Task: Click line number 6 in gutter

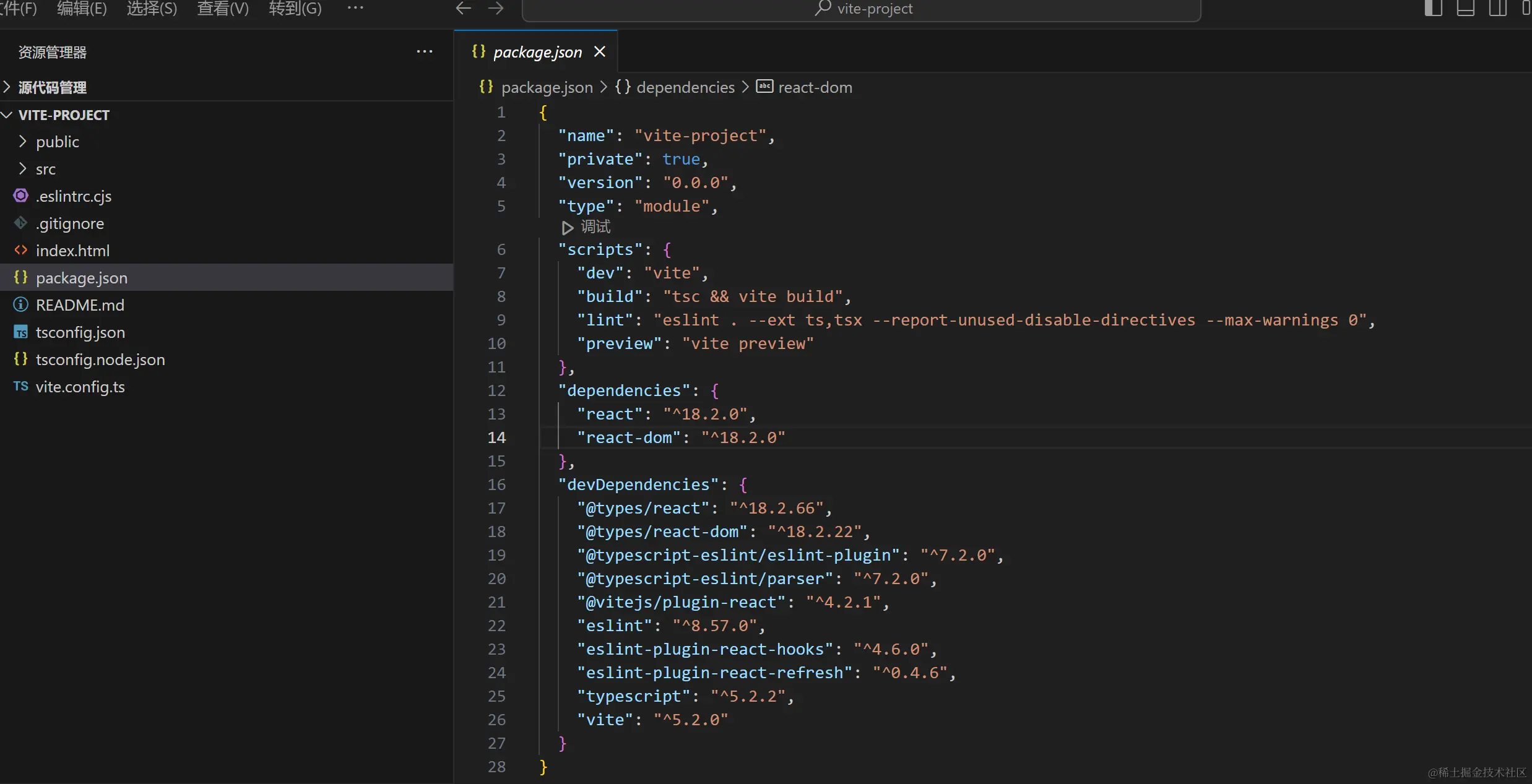Action: click(x=501, y=249)
